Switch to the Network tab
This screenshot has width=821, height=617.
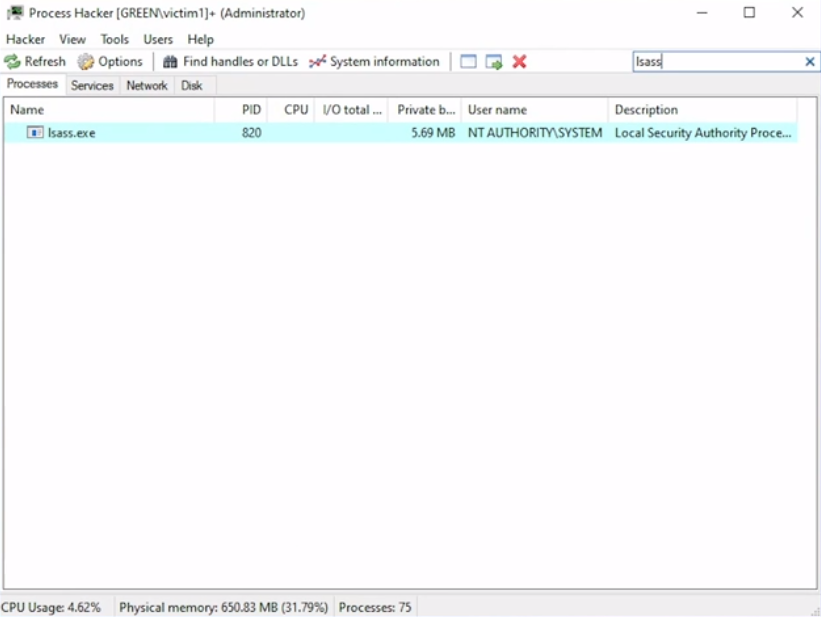tap(147, 85)
